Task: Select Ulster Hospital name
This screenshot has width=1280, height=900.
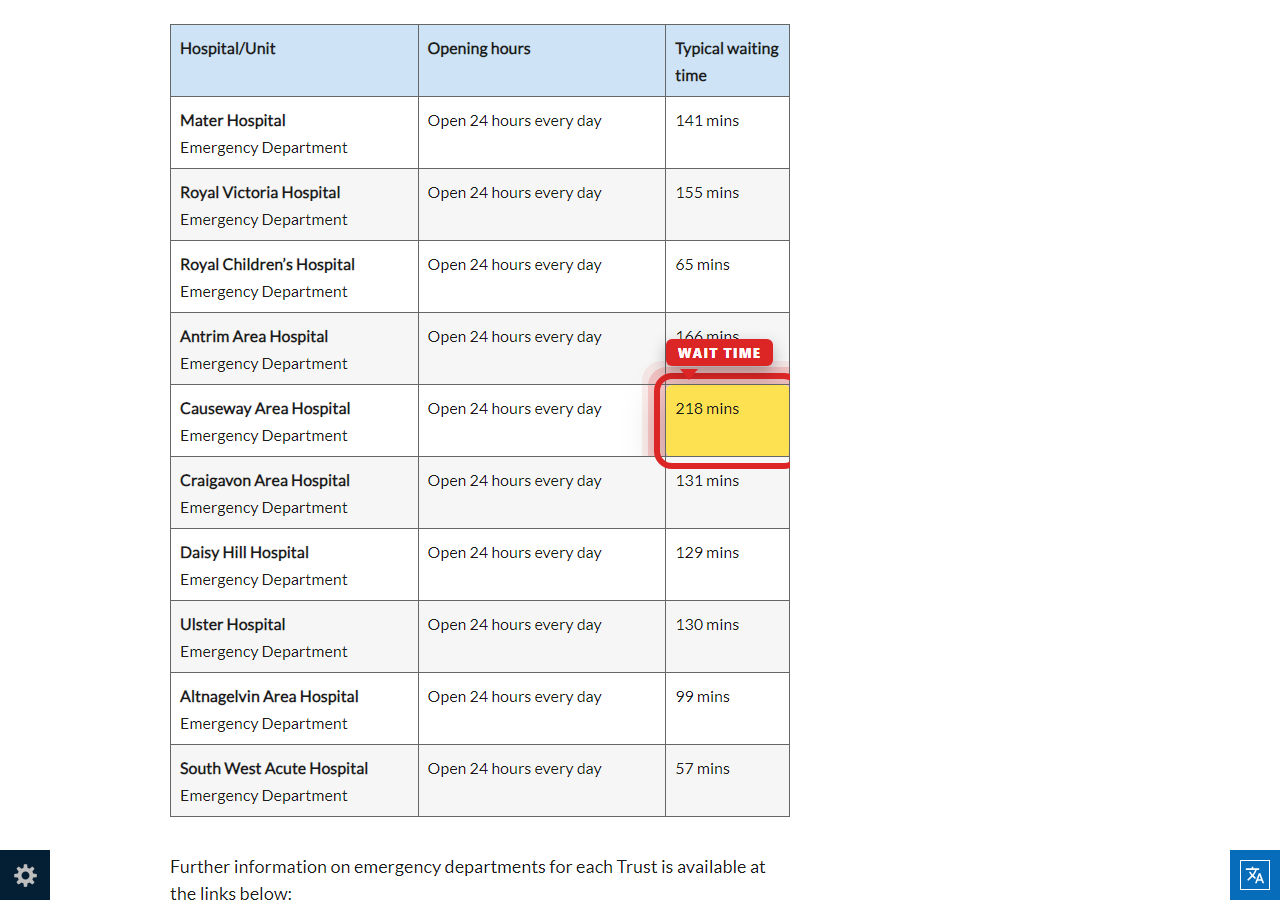Action: pos(233,624)
